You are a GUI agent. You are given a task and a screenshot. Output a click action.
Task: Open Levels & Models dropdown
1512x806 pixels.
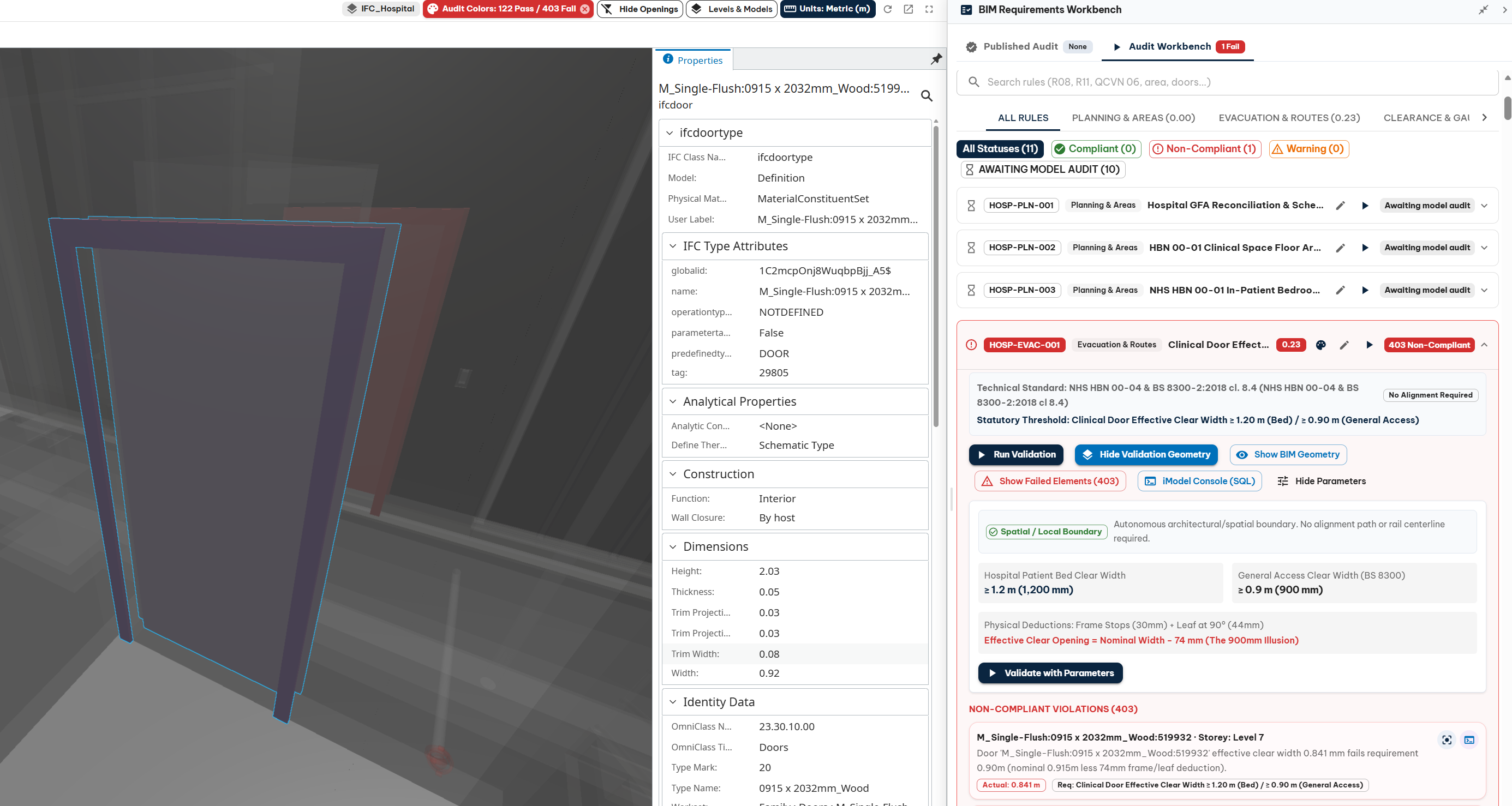coord(731,9)
